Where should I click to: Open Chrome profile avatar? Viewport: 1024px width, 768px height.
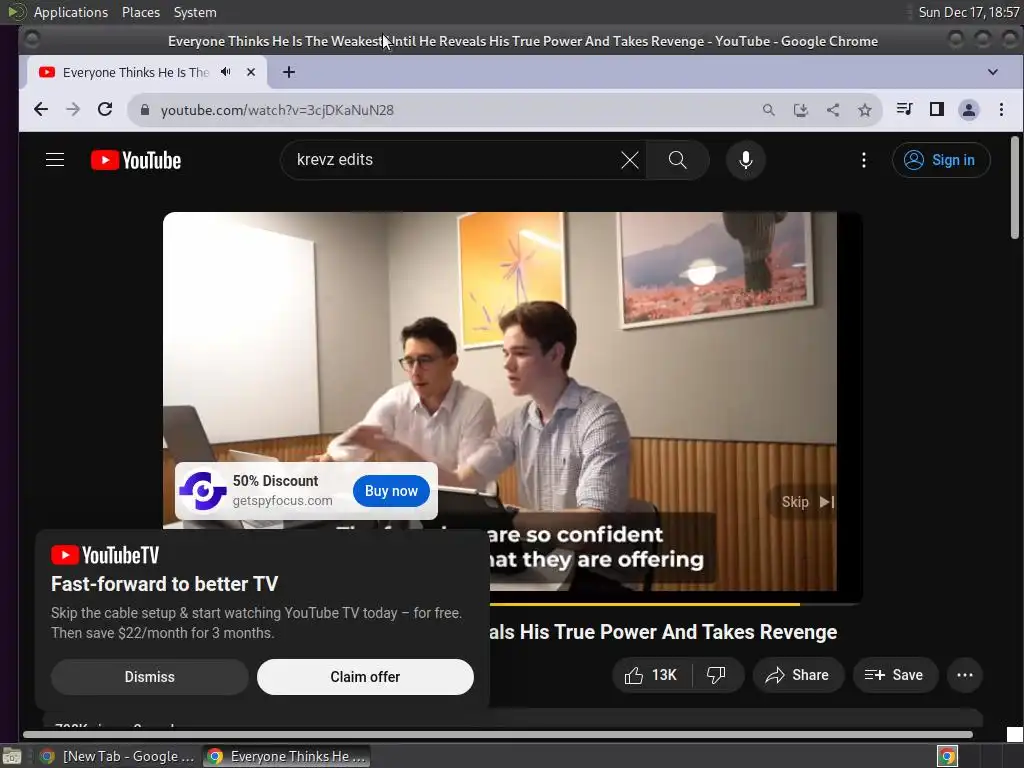click(968, 110)
